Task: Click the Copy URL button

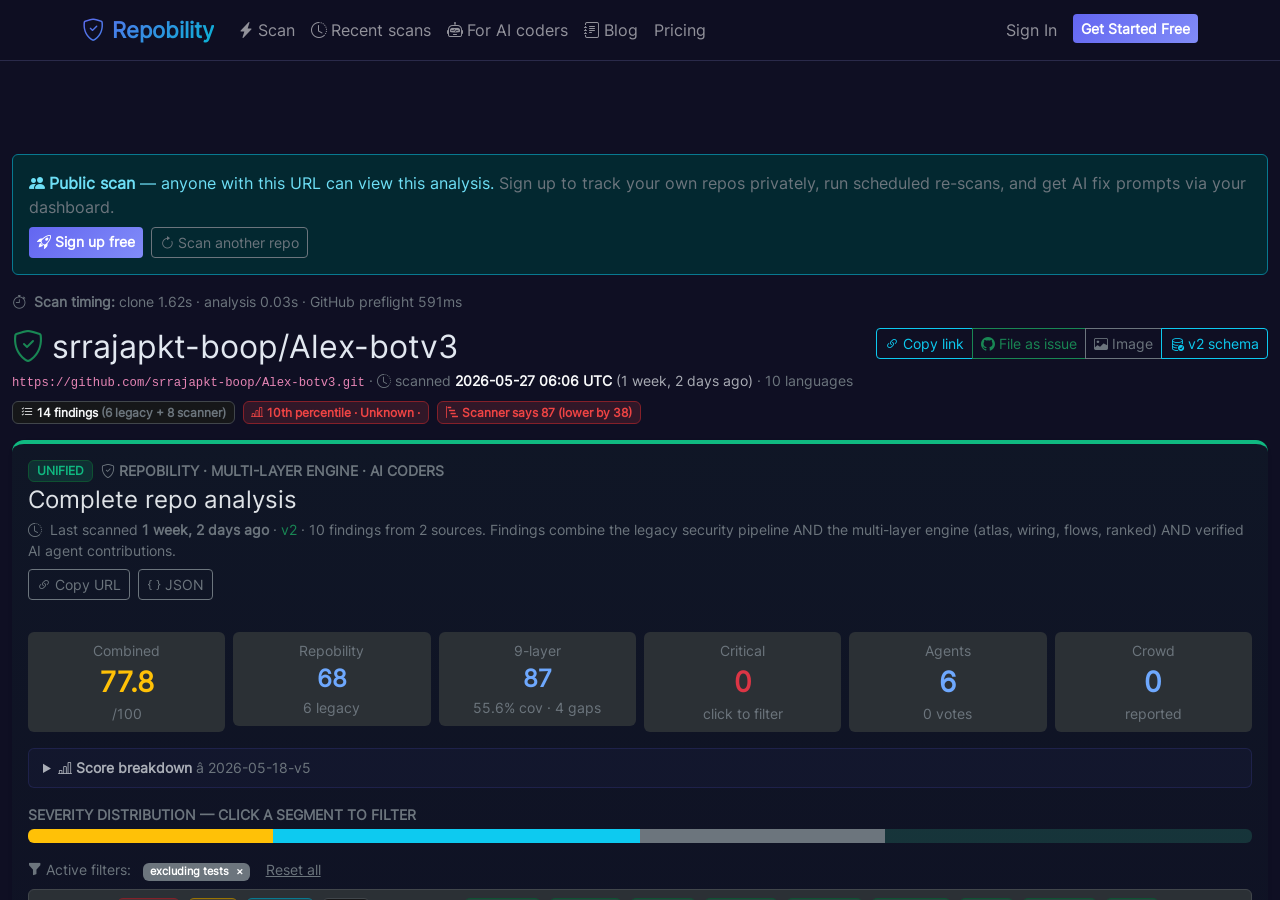Action: coord(79,584)
